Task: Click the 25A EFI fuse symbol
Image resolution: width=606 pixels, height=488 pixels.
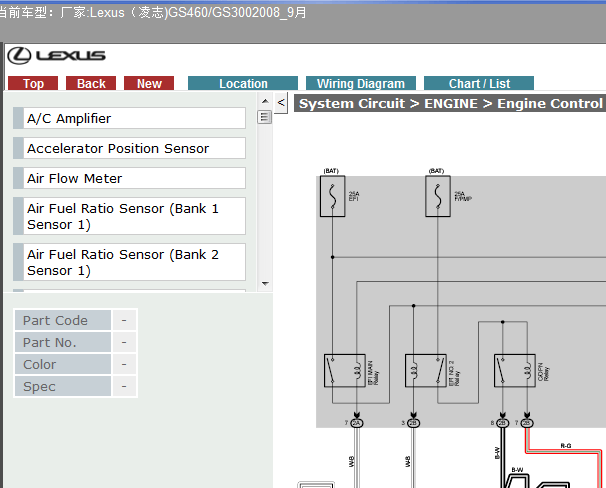Action: pos(333,196)
